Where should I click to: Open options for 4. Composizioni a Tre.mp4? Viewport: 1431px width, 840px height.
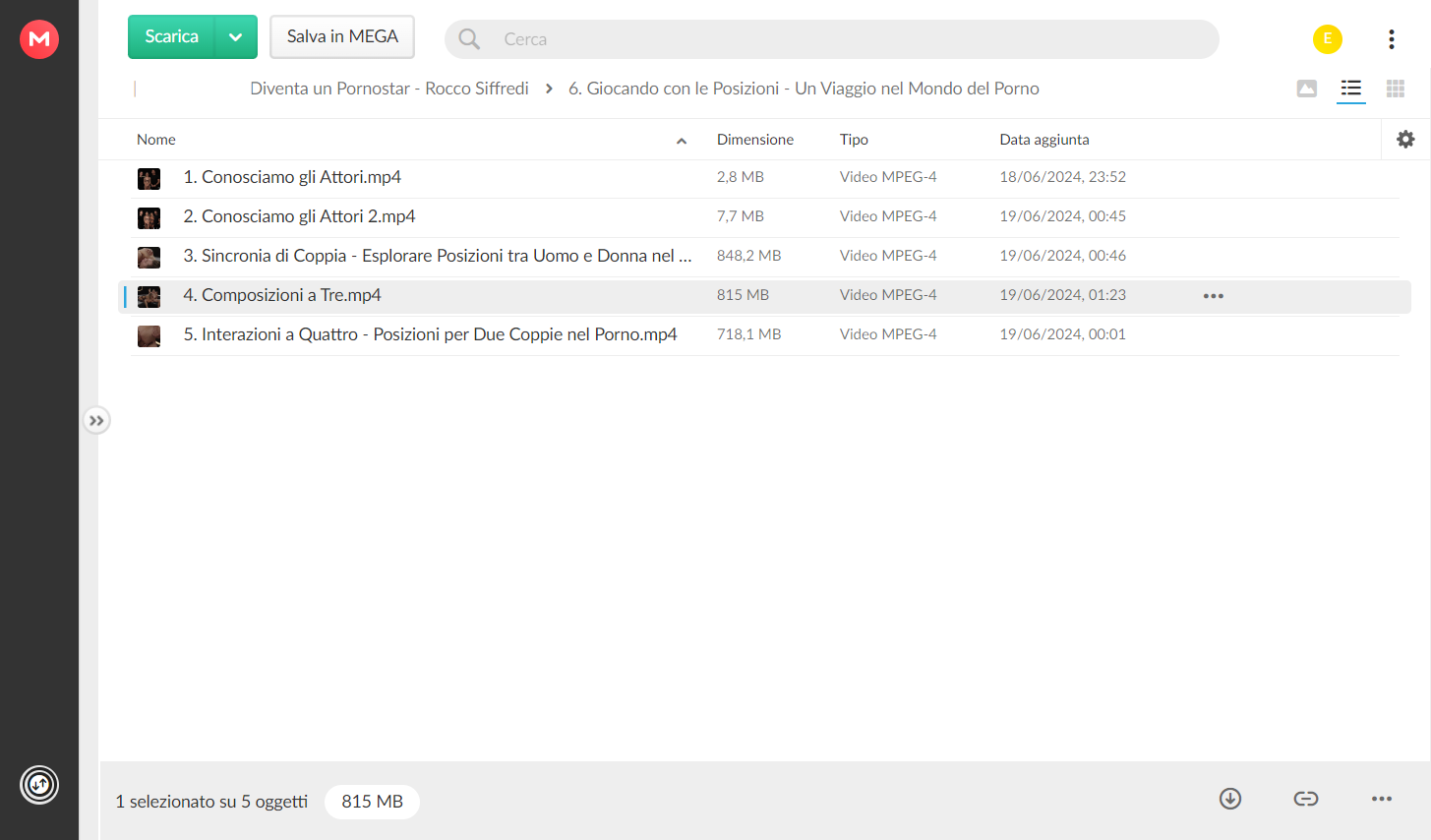1214,296
